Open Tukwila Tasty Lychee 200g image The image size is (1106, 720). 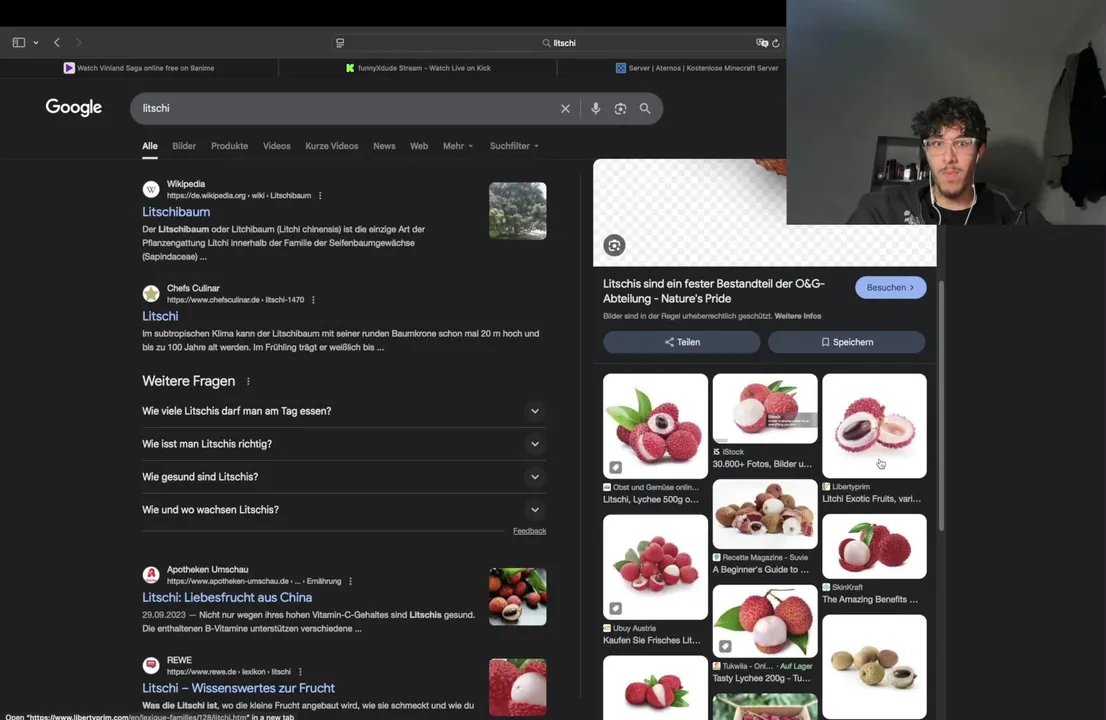coord(765,621)
